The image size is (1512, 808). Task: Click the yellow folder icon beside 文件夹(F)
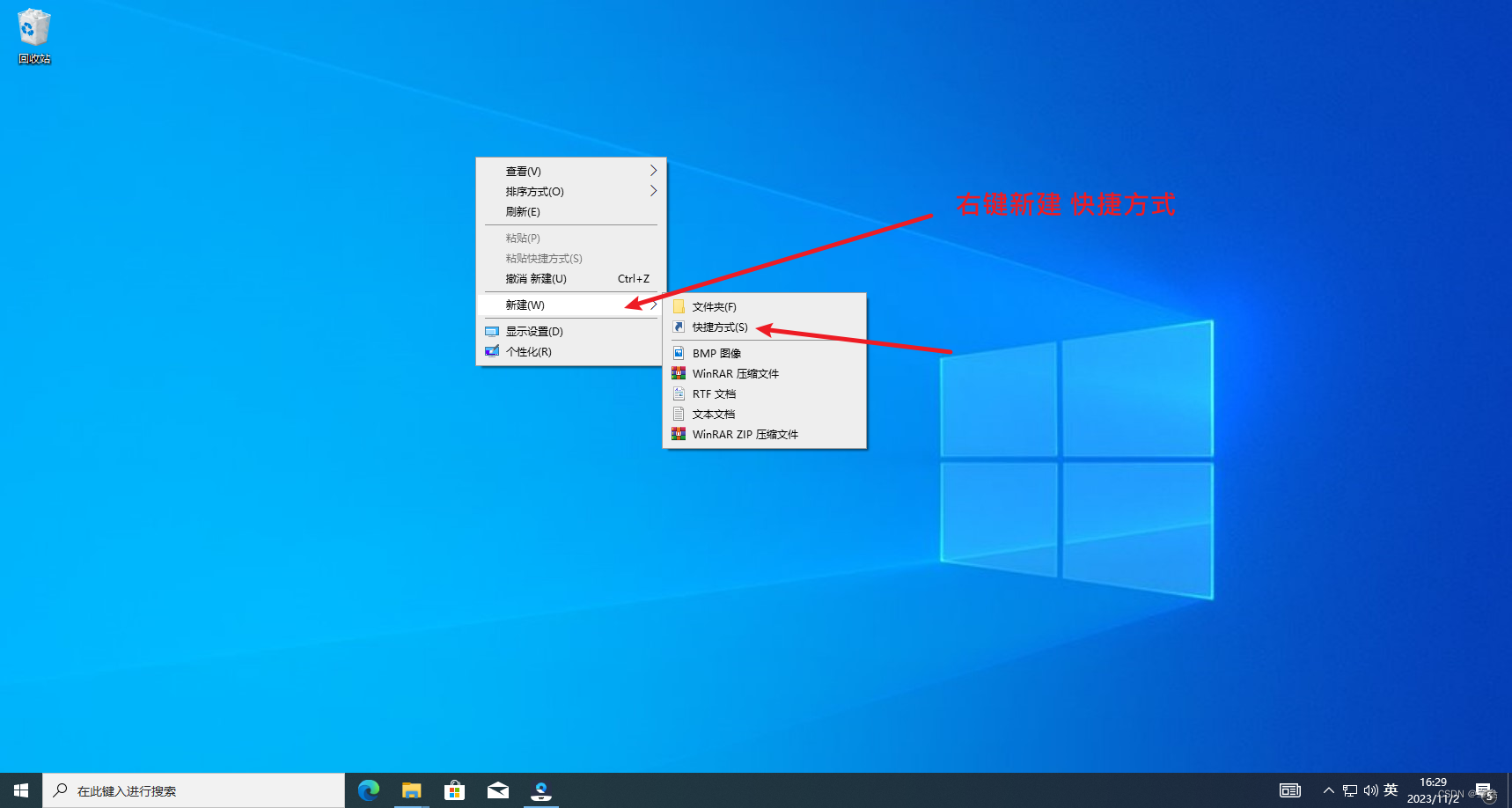[679, 306]
